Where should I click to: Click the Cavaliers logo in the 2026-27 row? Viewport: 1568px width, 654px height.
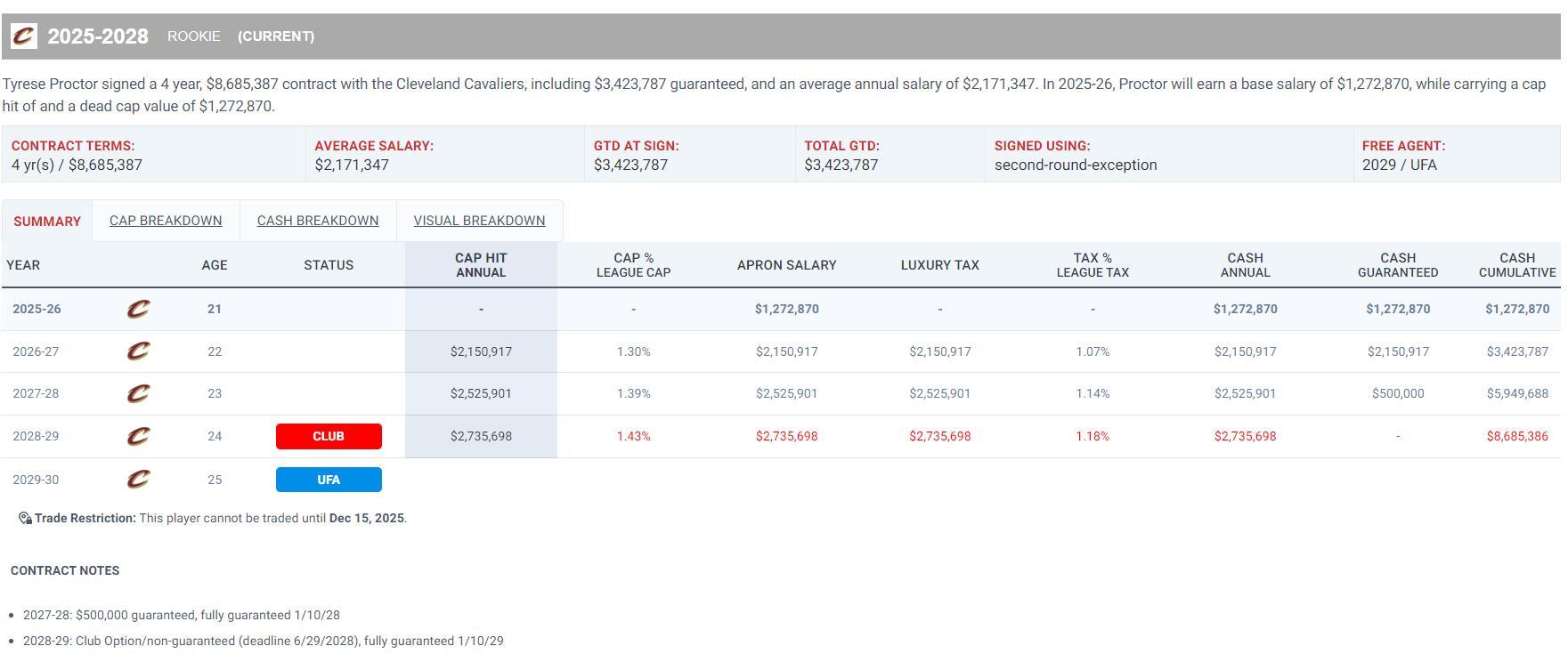pyautogui.click(x=138, y=351)
